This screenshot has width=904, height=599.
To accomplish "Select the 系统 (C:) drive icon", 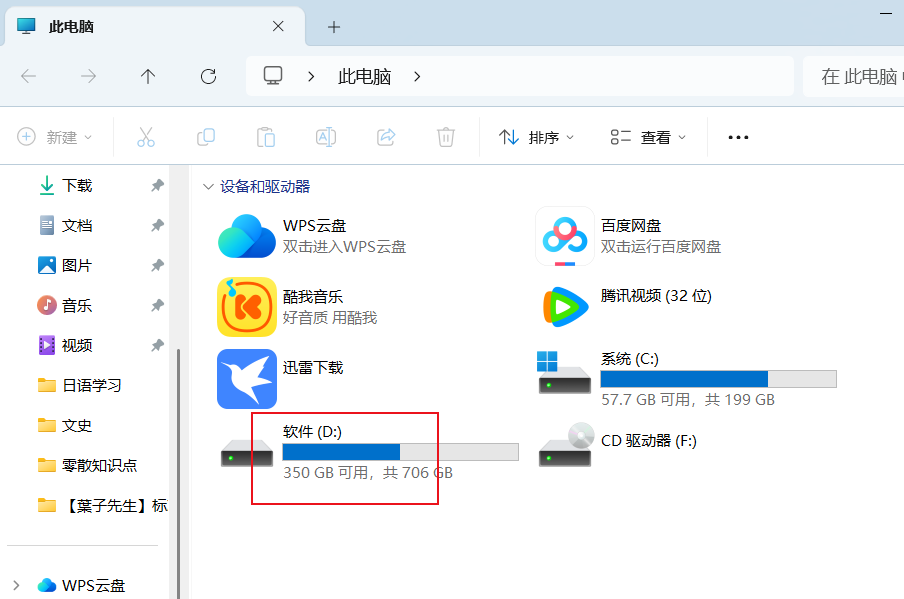I will point(564,373).
